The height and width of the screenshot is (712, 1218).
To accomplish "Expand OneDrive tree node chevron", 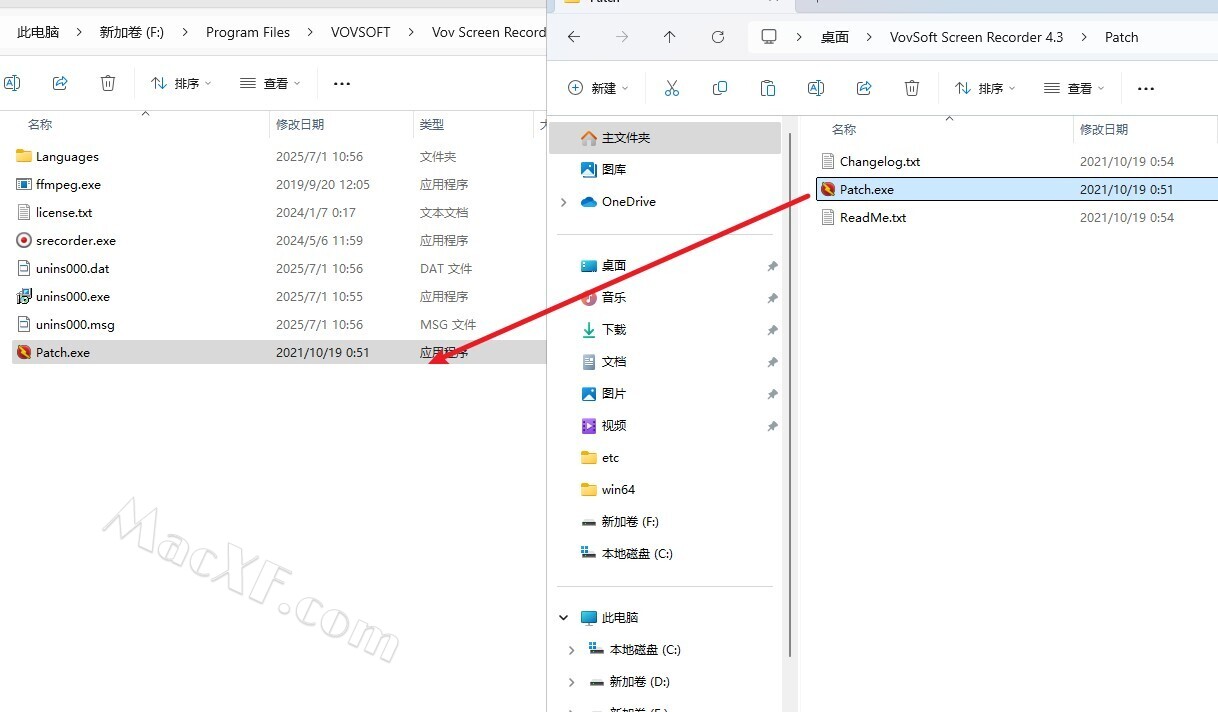I will [x=564, y=202].
